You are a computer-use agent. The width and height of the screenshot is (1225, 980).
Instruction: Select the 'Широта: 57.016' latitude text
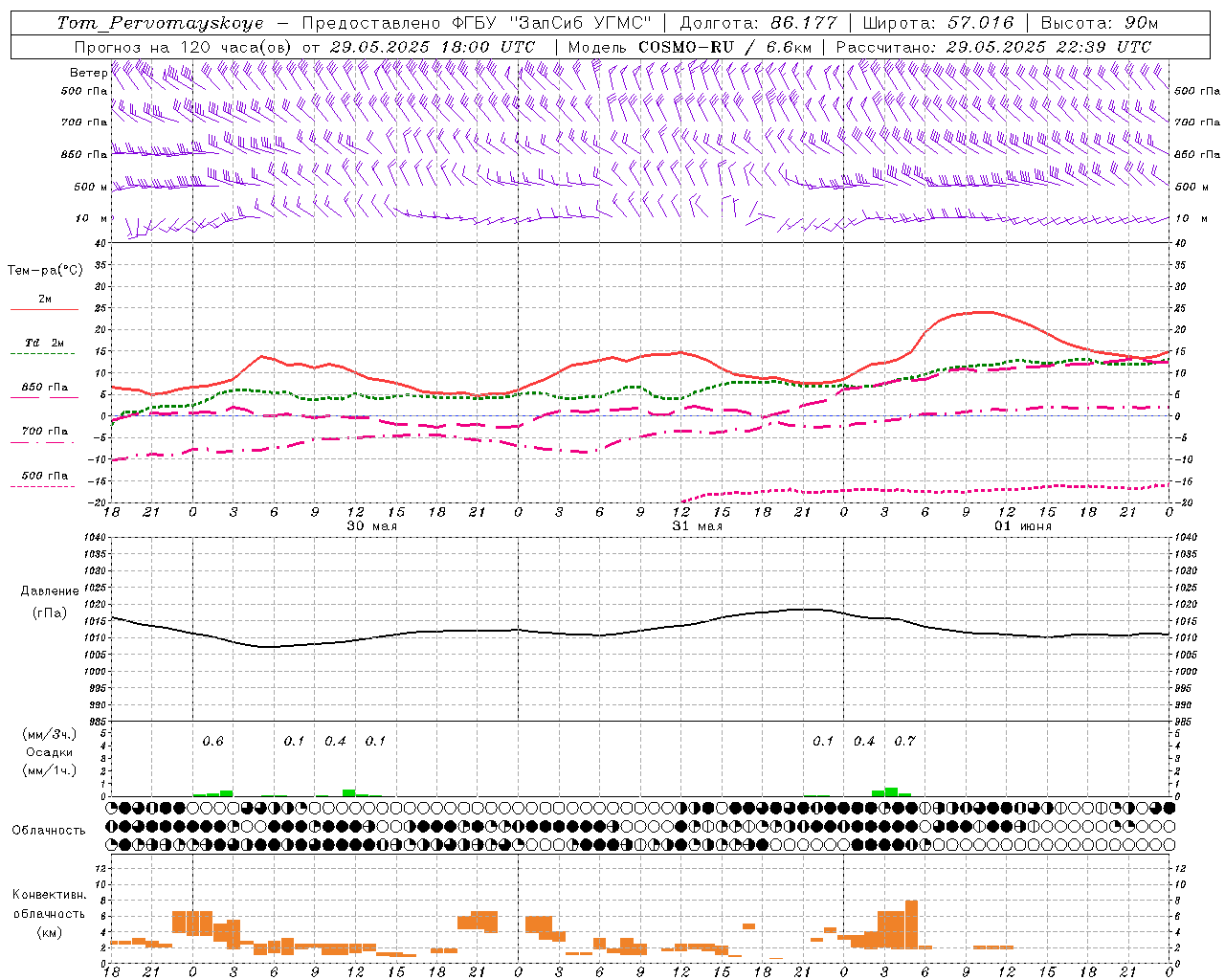(x=938, y=23)
